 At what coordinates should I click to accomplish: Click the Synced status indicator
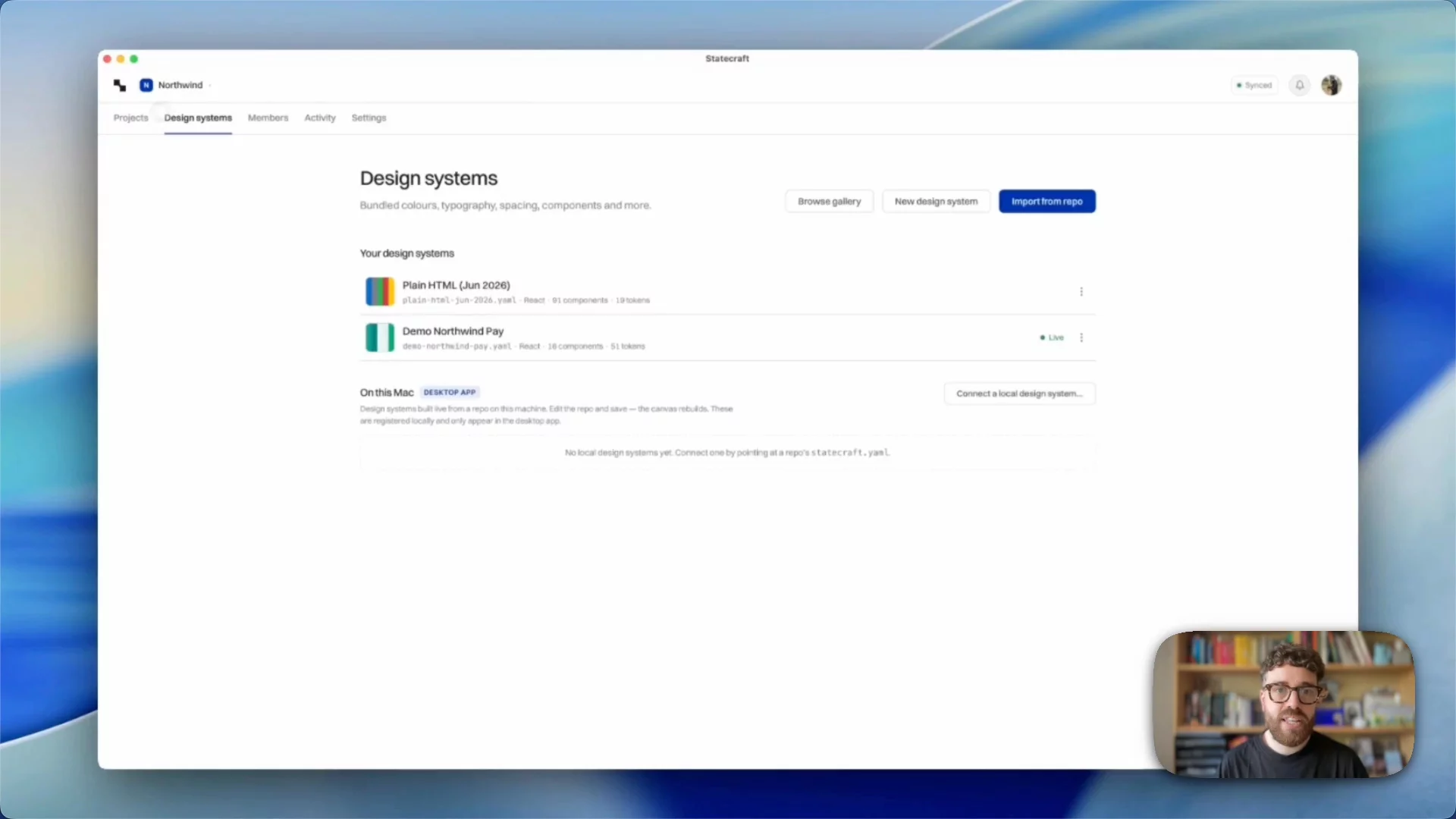[x=1254, y=85]
